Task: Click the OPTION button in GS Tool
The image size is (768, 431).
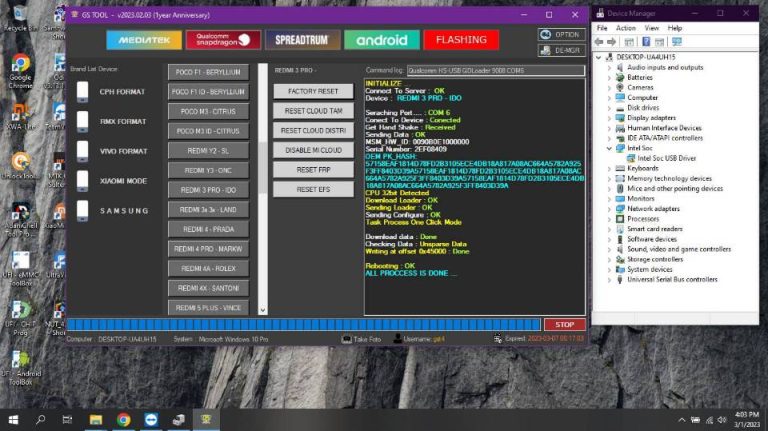Action: tap(561, 34)
